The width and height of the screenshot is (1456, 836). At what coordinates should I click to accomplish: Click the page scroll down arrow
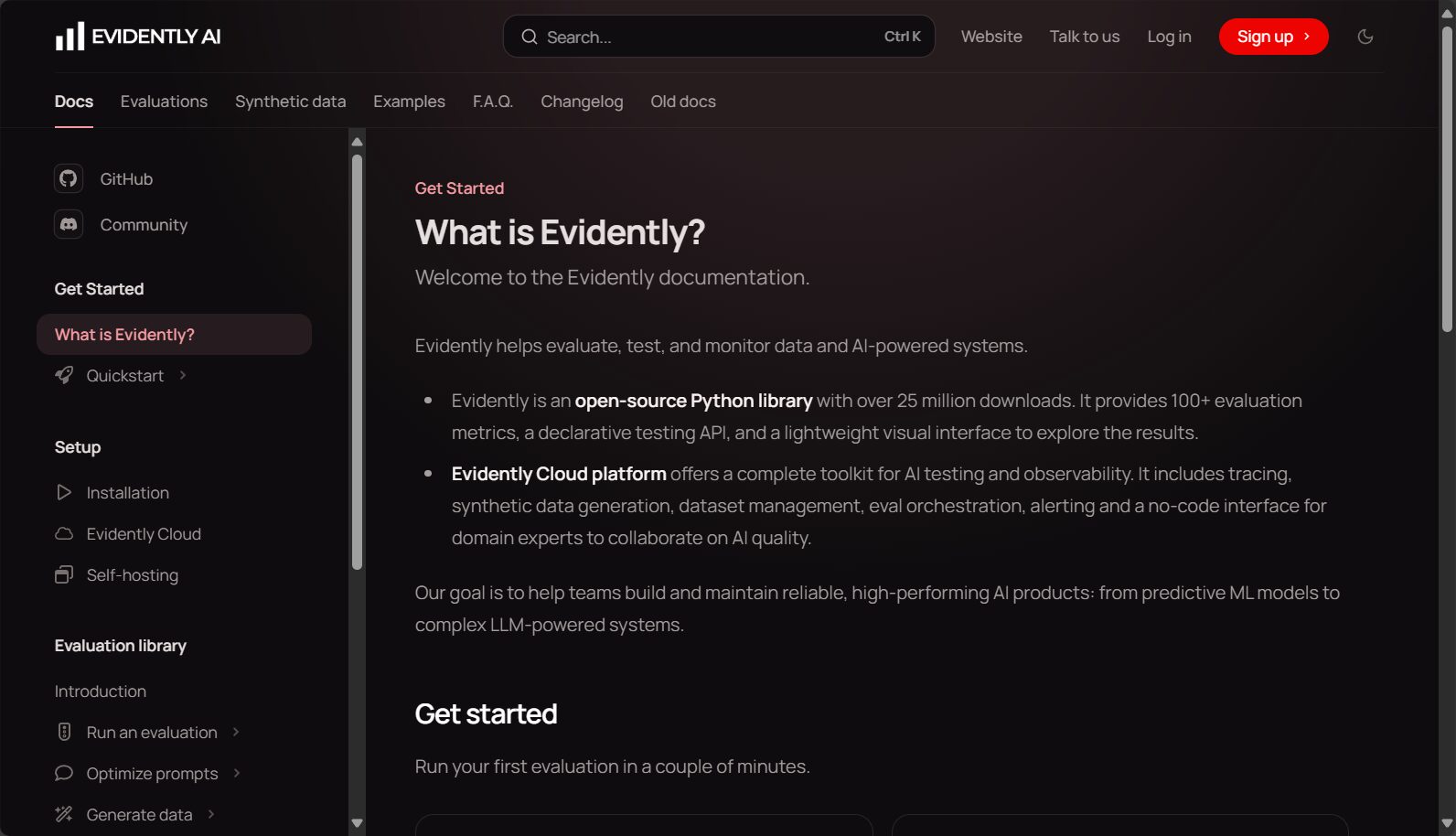tap(1447, 824)
